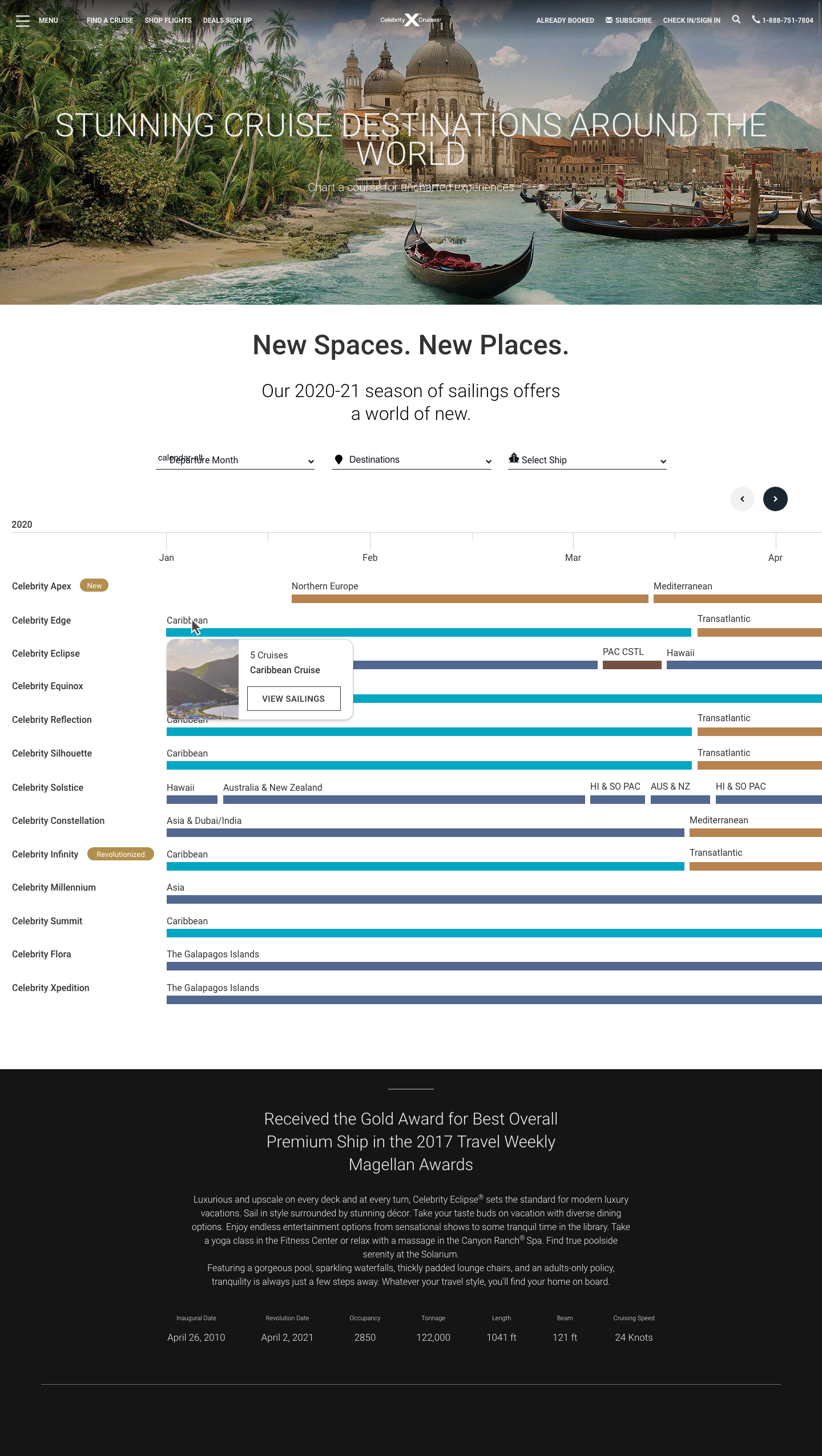Click the New badge on Celebrity Apex
Viewport: 822px width, 1456px height.
pos(94,586)
